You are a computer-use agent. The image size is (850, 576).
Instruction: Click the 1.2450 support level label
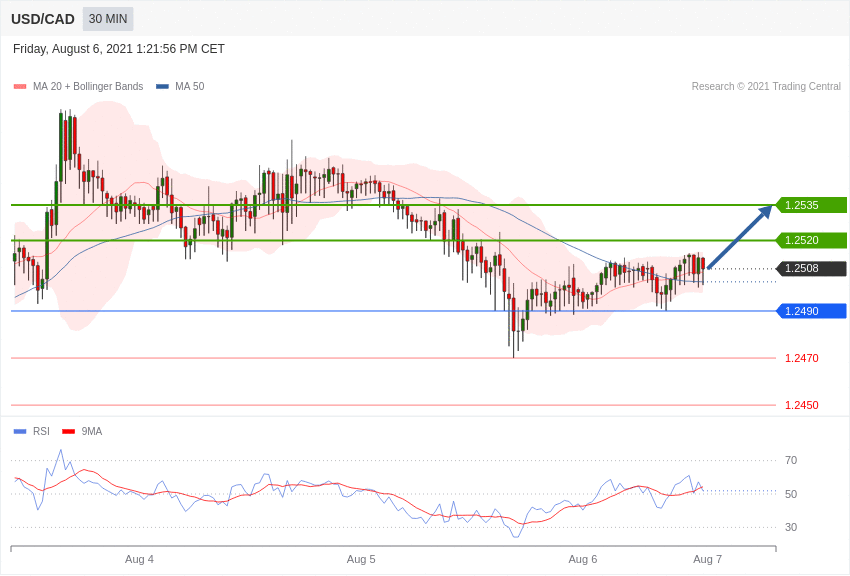pos(802,405)
